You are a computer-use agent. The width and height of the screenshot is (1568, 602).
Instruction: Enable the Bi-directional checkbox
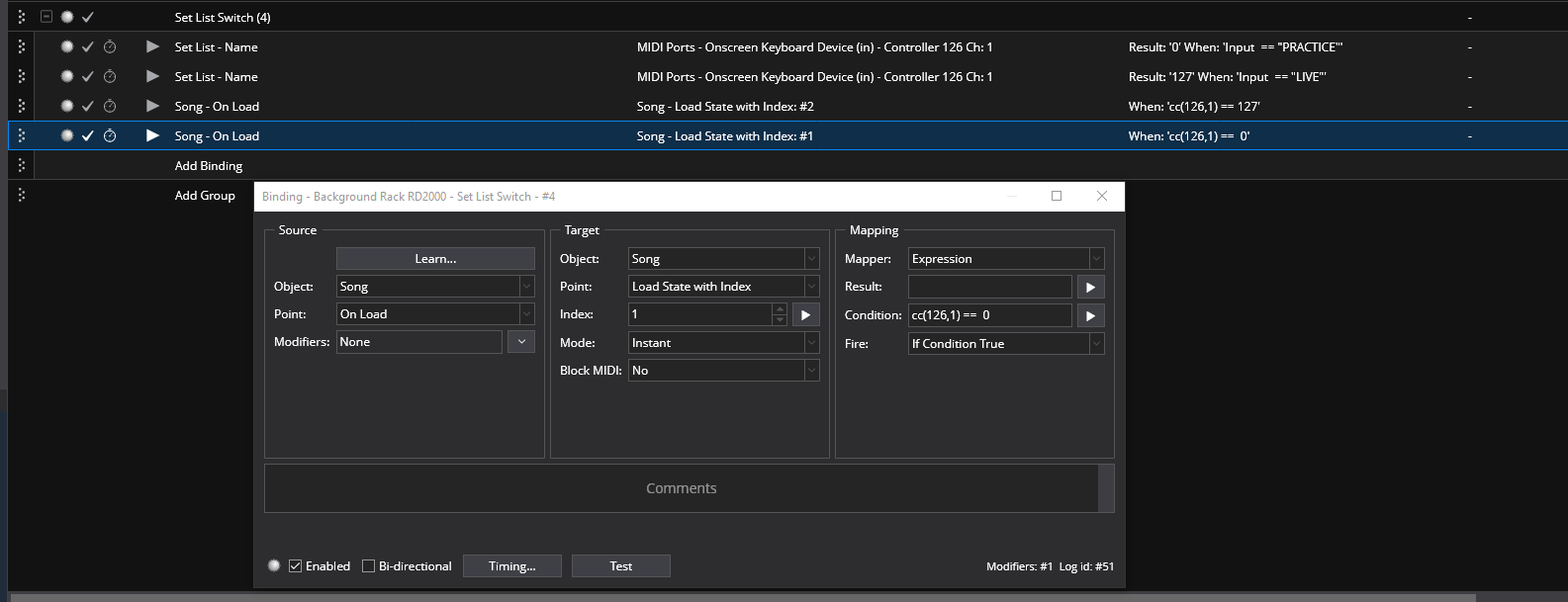(369, 566)
